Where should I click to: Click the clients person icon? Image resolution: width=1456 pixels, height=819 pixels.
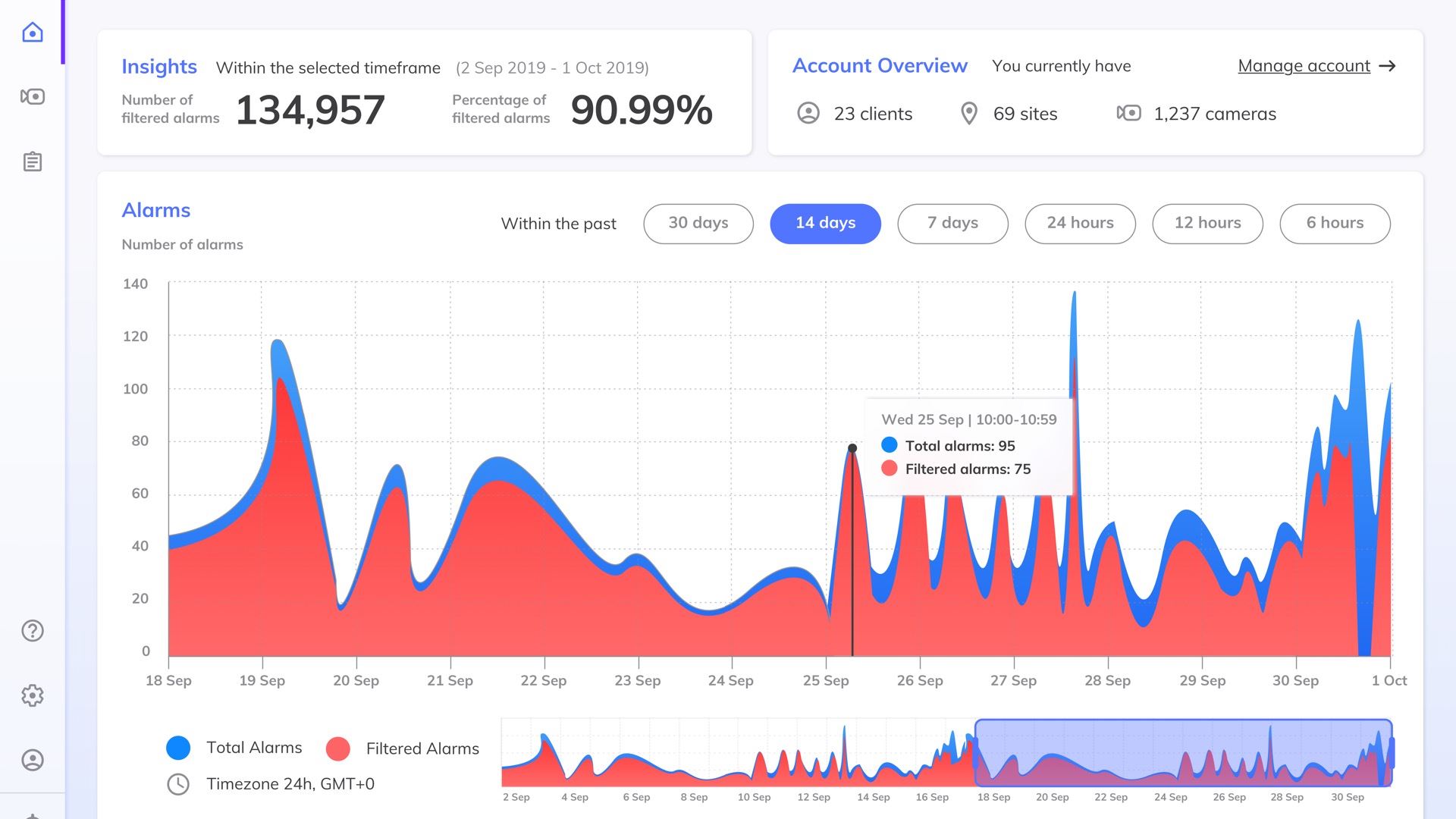[808, 114]
